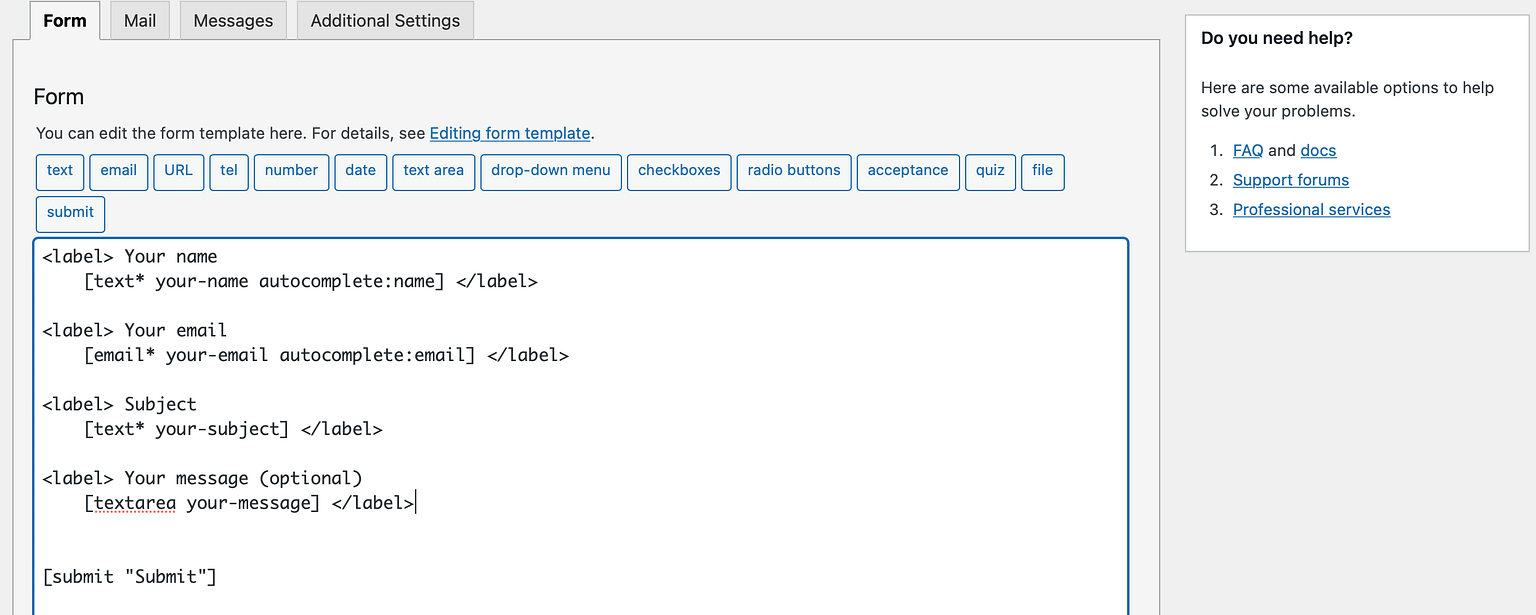Click the URL tag button

coord(179,171)
